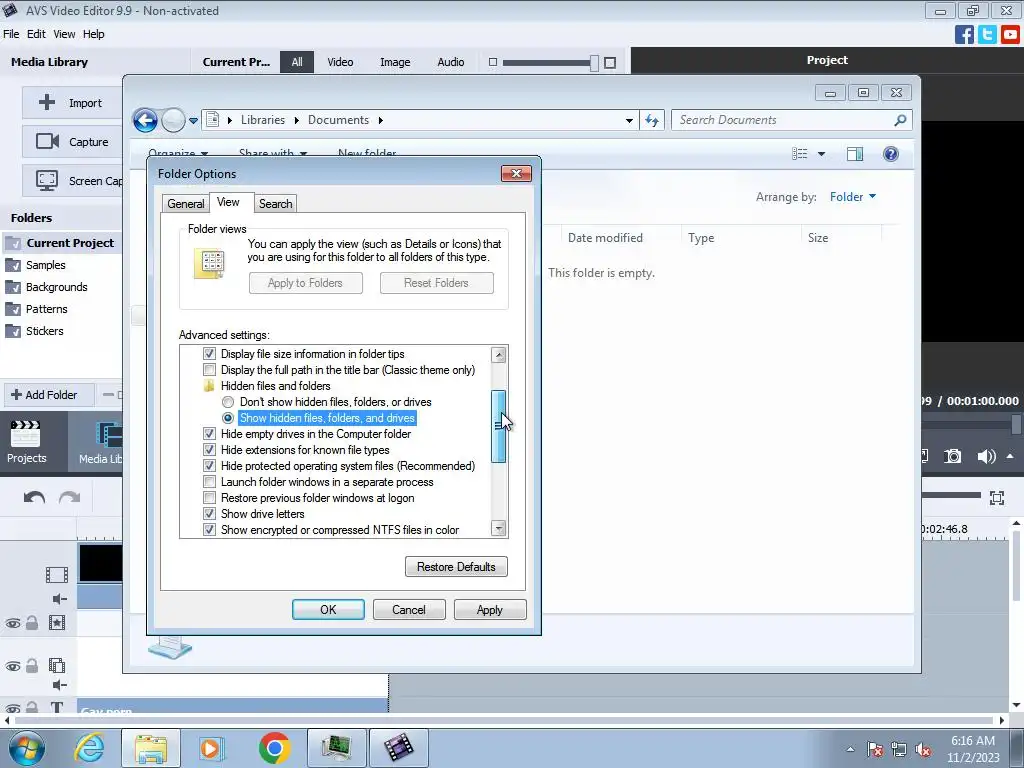Click the video track filmstrip icon
The width and height of the screenshot is (1024, 768).
57,575
